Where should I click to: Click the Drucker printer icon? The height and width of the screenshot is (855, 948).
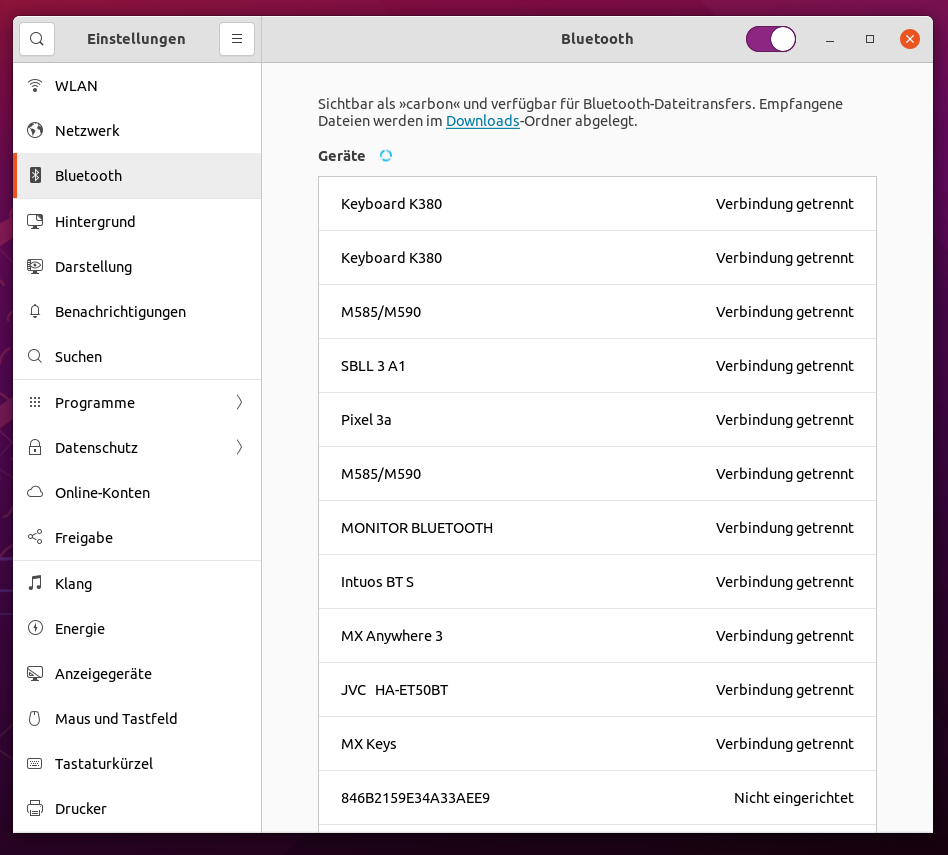(x=33, y=808)
